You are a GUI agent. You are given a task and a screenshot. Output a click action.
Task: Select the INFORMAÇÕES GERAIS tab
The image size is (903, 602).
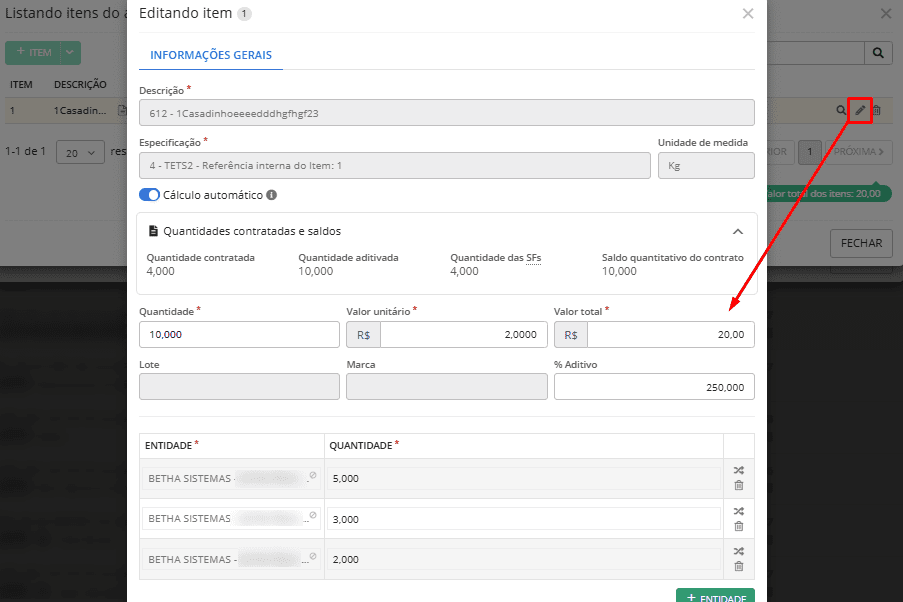(210, 55)
